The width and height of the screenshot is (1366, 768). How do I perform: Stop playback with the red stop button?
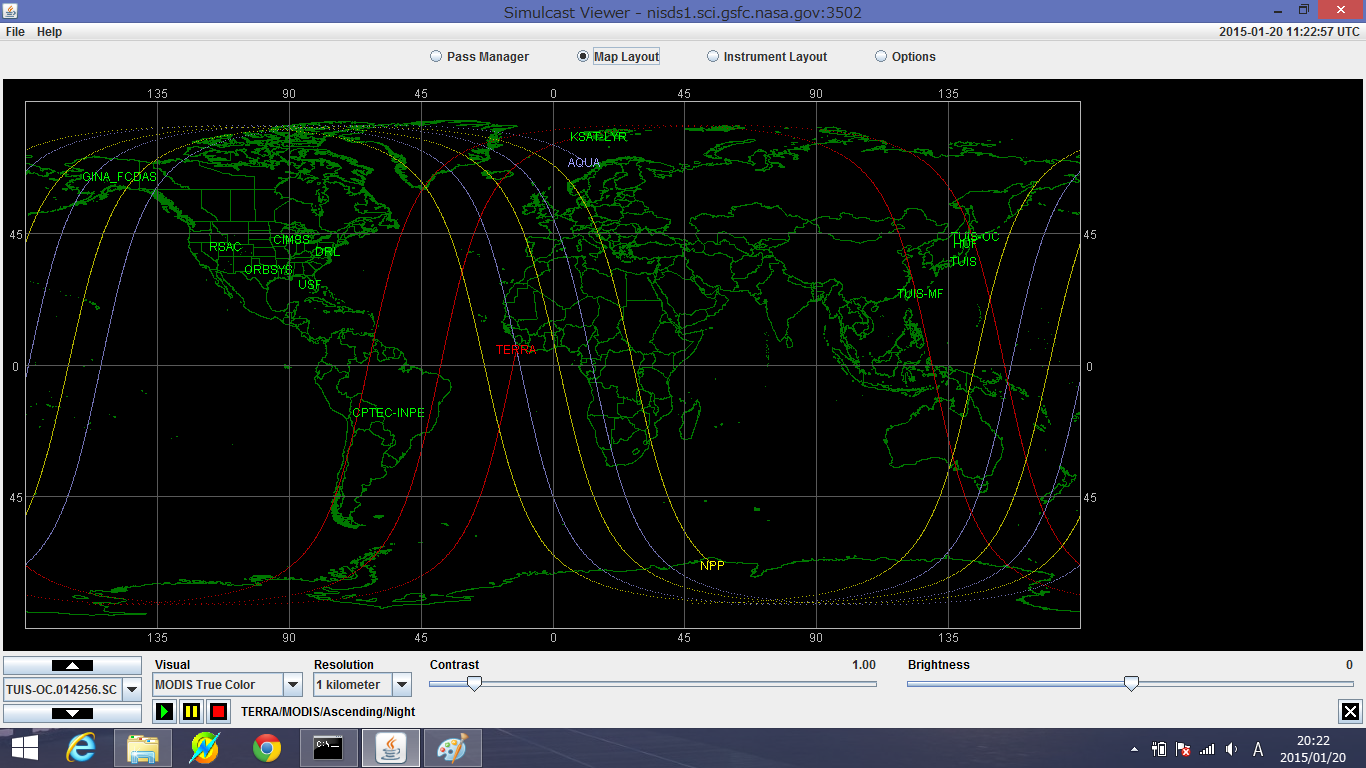pos(218,712)
